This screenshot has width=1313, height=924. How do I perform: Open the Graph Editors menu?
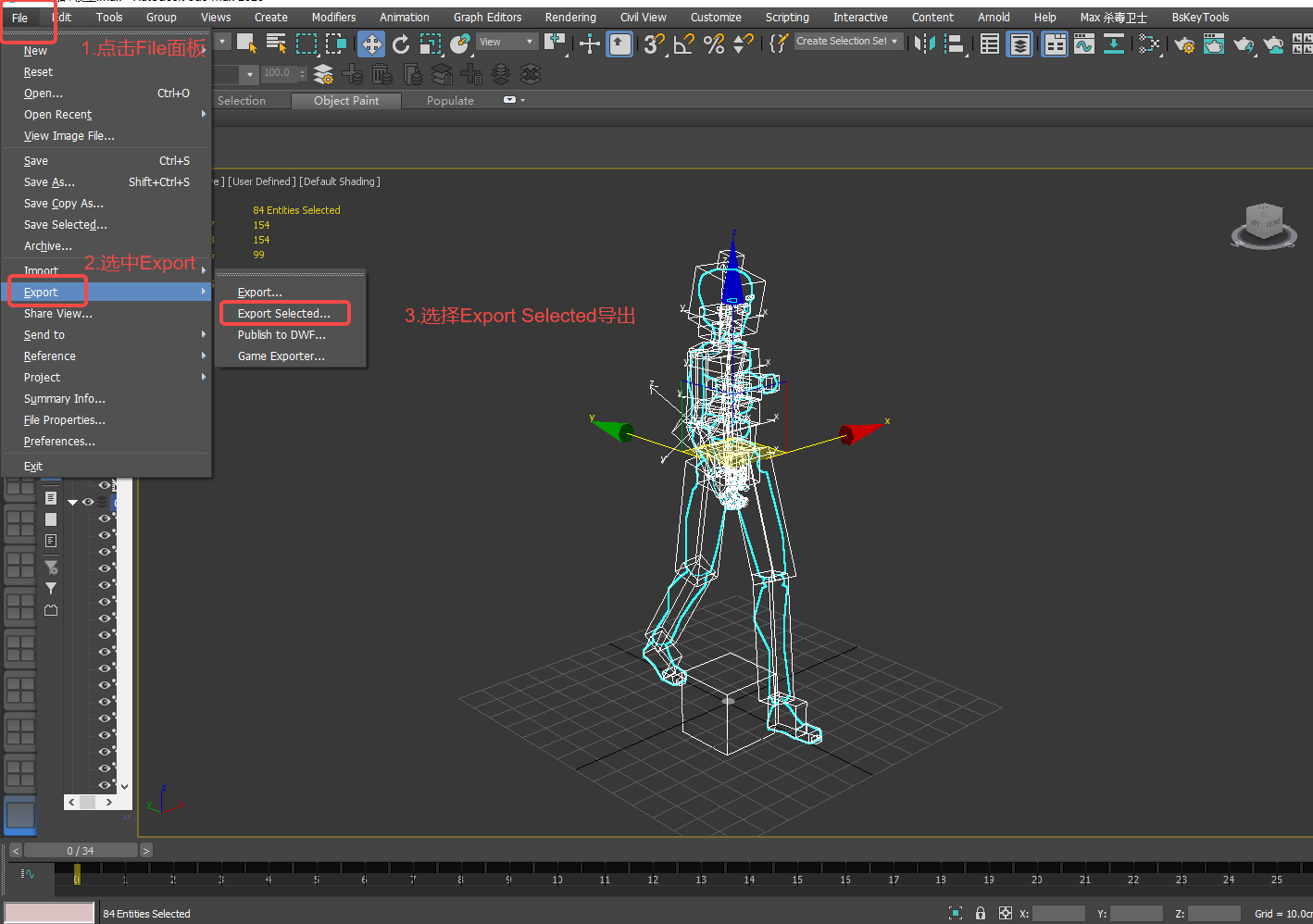(x=487, y=17)
